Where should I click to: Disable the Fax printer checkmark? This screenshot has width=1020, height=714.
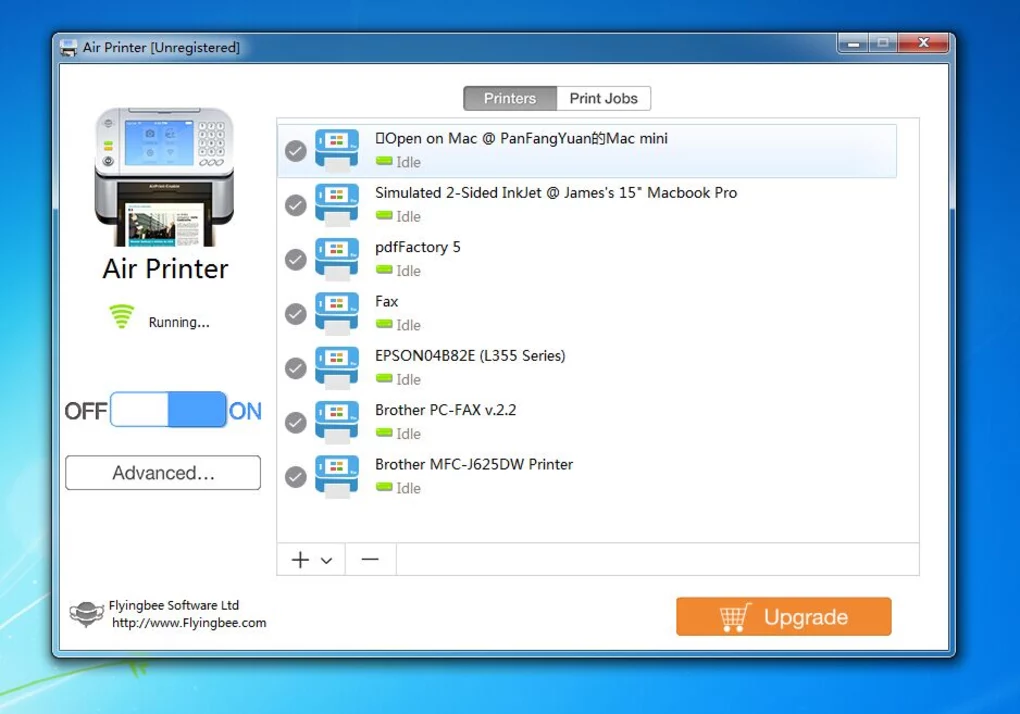click(295, 314)
